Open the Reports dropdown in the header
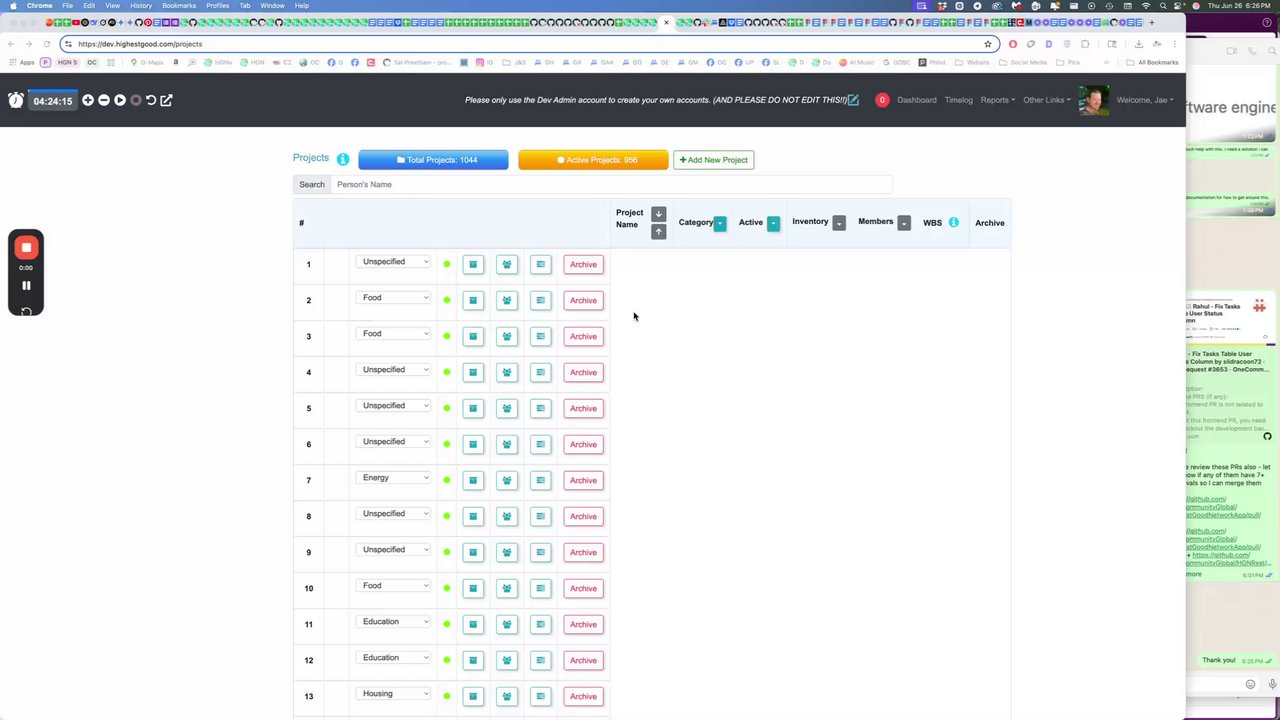1280x720 pixels. coord(997,100)
